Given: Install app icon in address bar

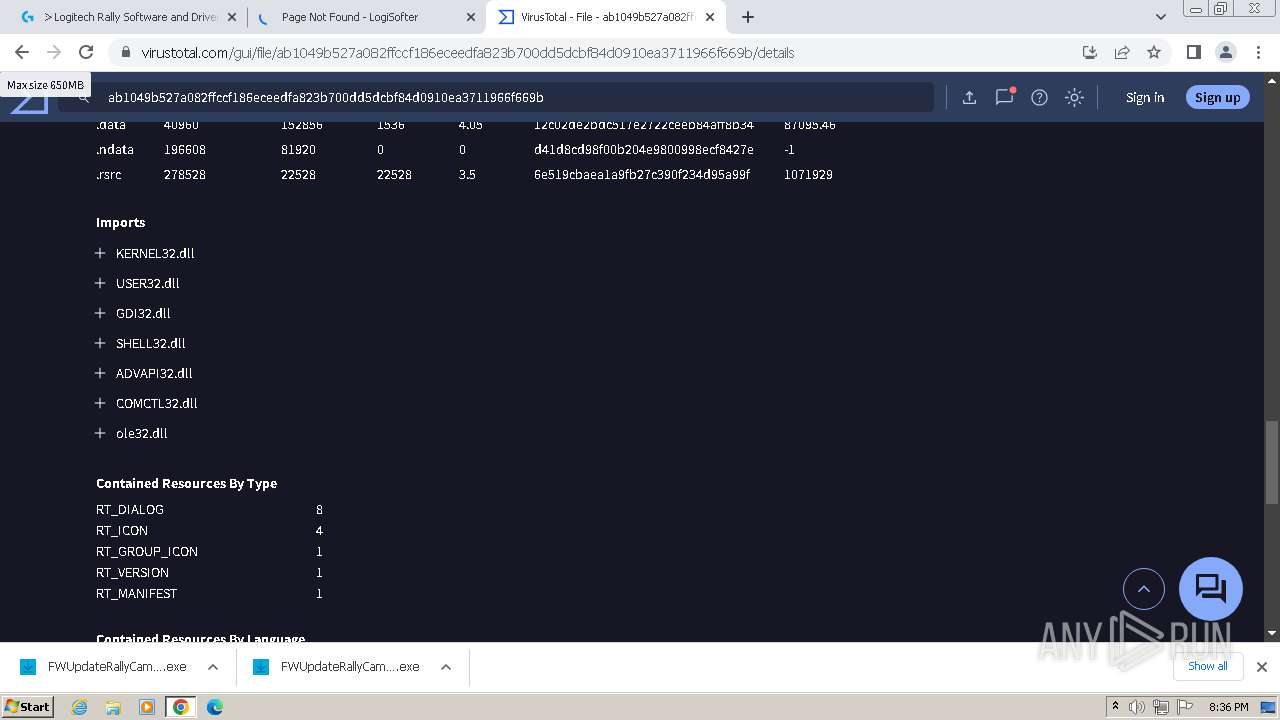Looking at the screenshot, I should tap(1090, 52).
